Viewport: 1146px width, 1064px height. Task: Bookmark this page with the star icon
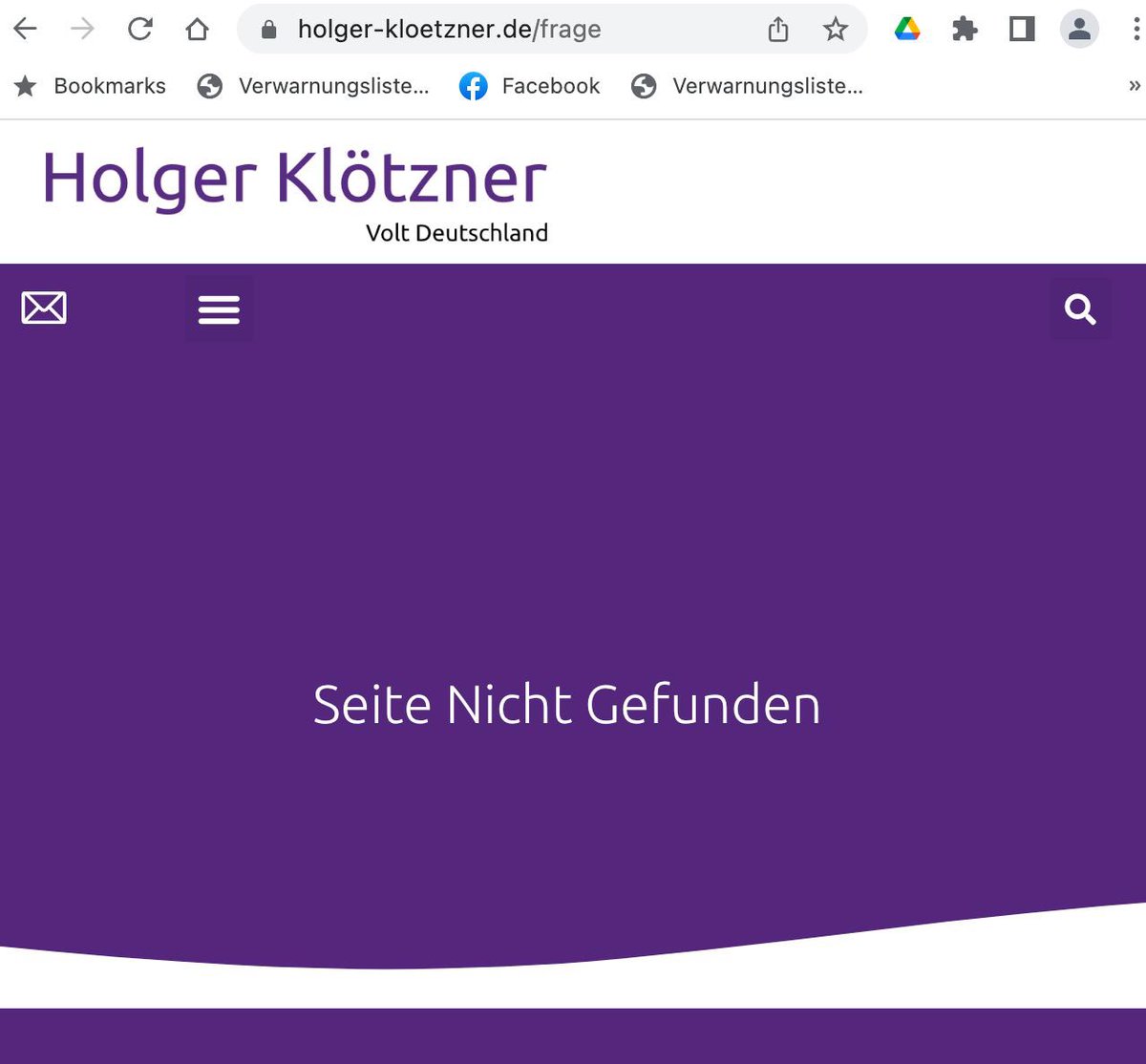pyautogui.click(x=836, y=29)
